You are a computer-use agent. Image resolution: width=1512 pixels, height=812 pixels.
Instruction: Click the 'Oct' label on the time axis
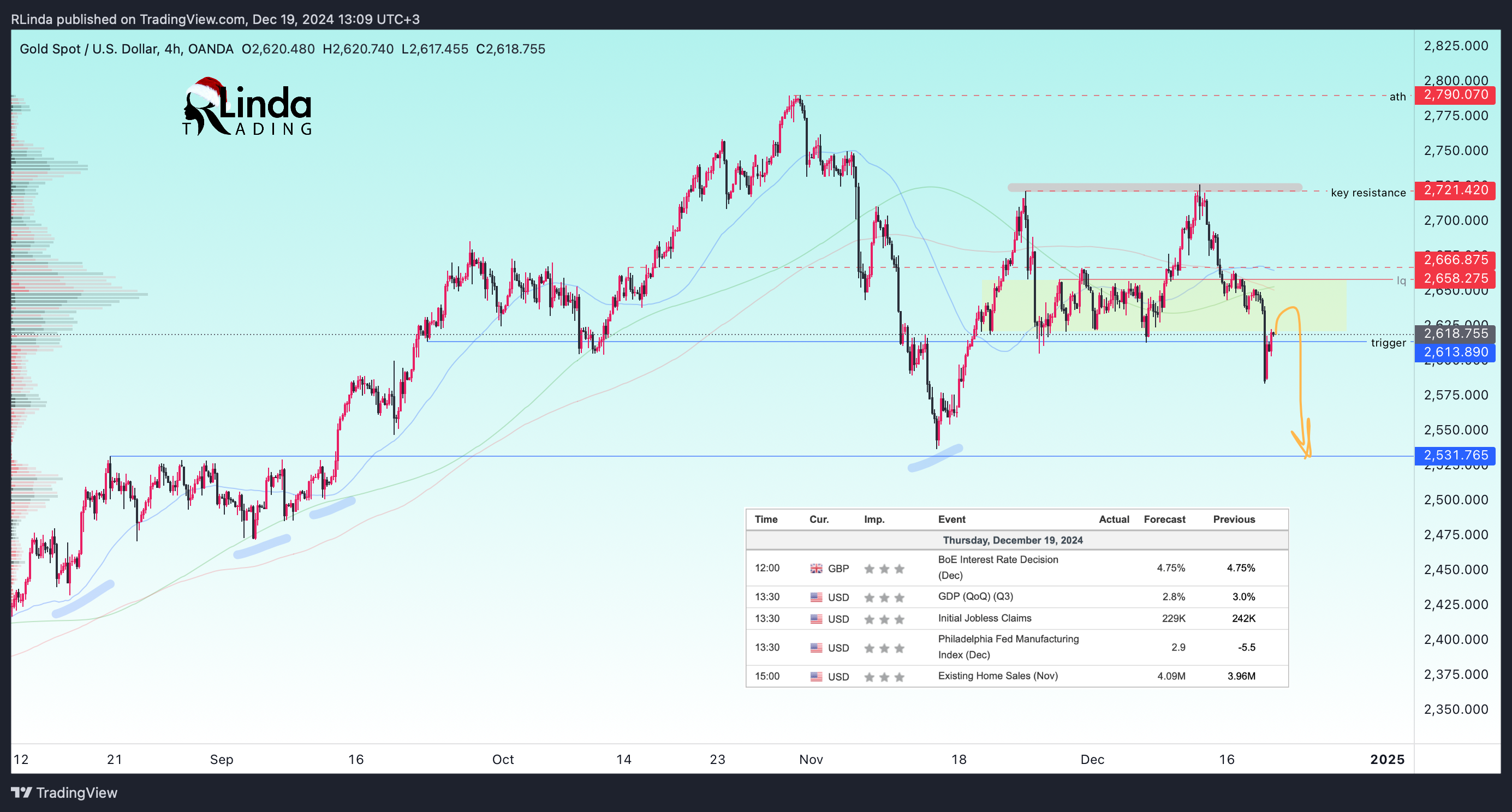[x=502, y=759]
